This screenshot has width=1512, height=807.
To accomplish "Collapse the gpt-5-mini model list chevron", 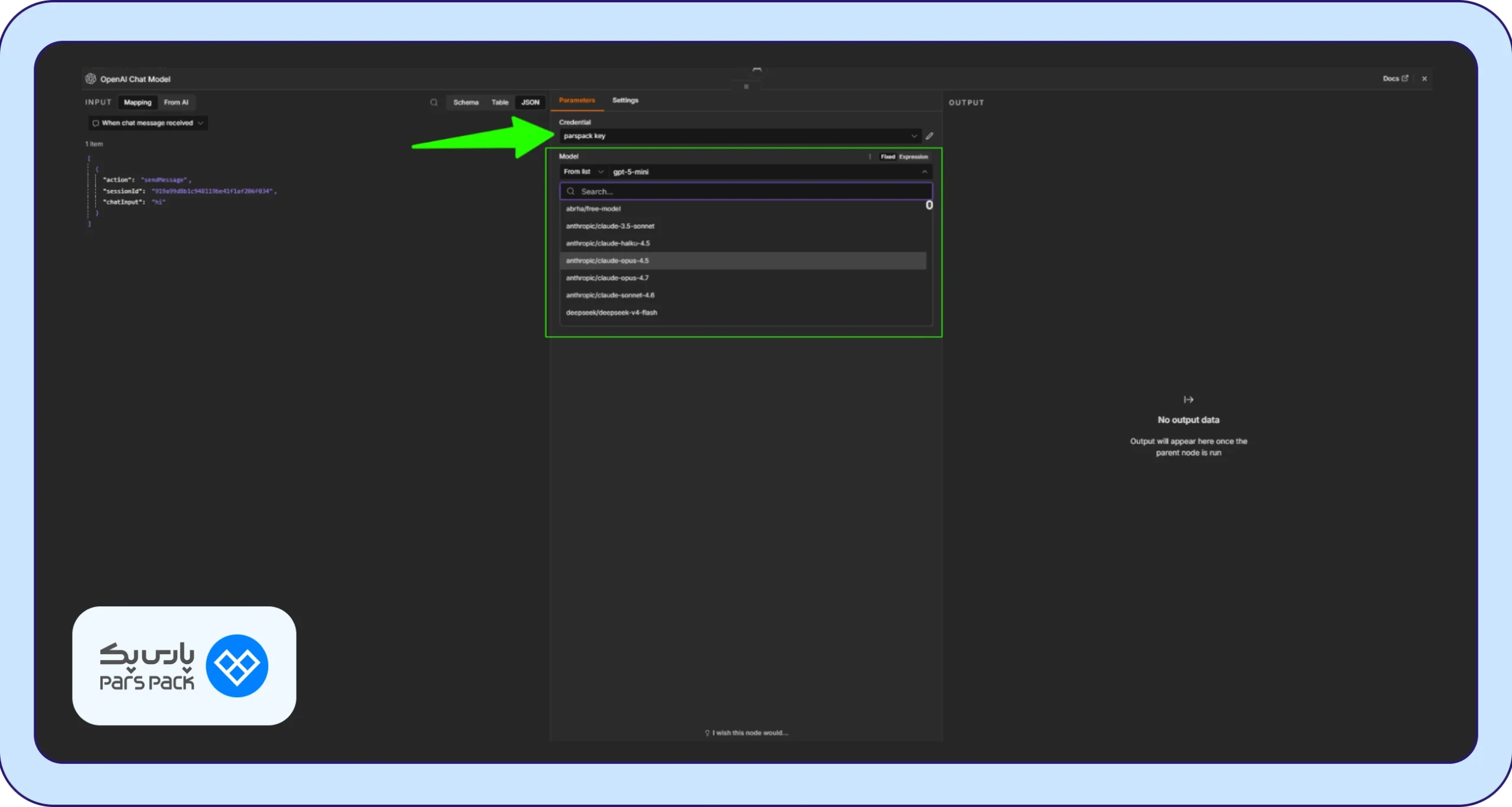I will pos(924,172).
